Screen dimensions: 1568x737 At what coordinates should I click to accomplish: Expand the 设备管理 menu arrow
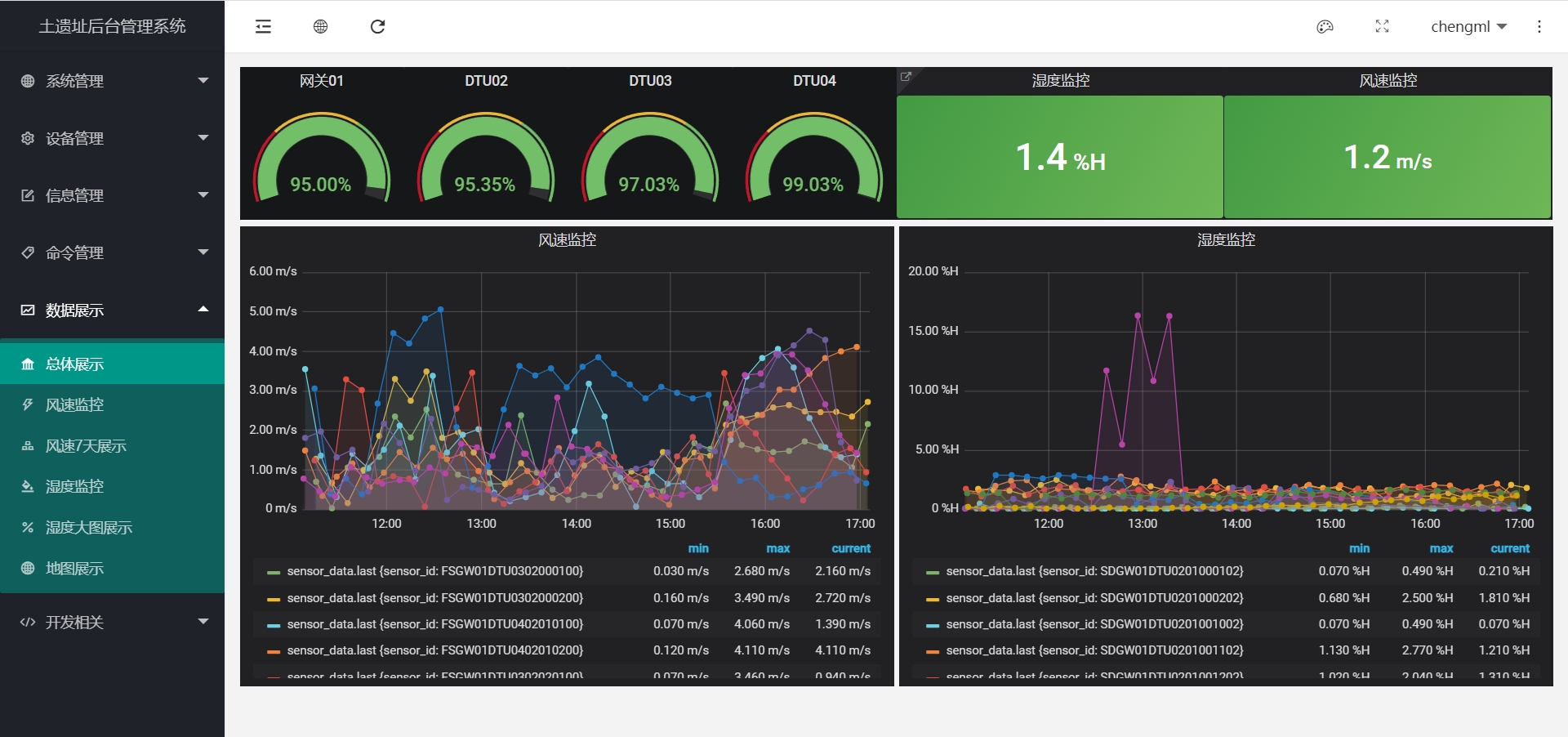point(203,137)
